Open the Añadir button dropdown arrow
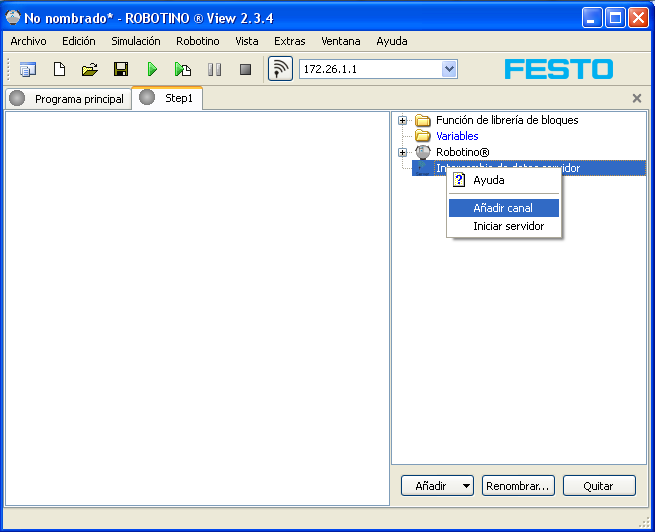This screenshot has width=655, height=532. [x=467, y=486]
